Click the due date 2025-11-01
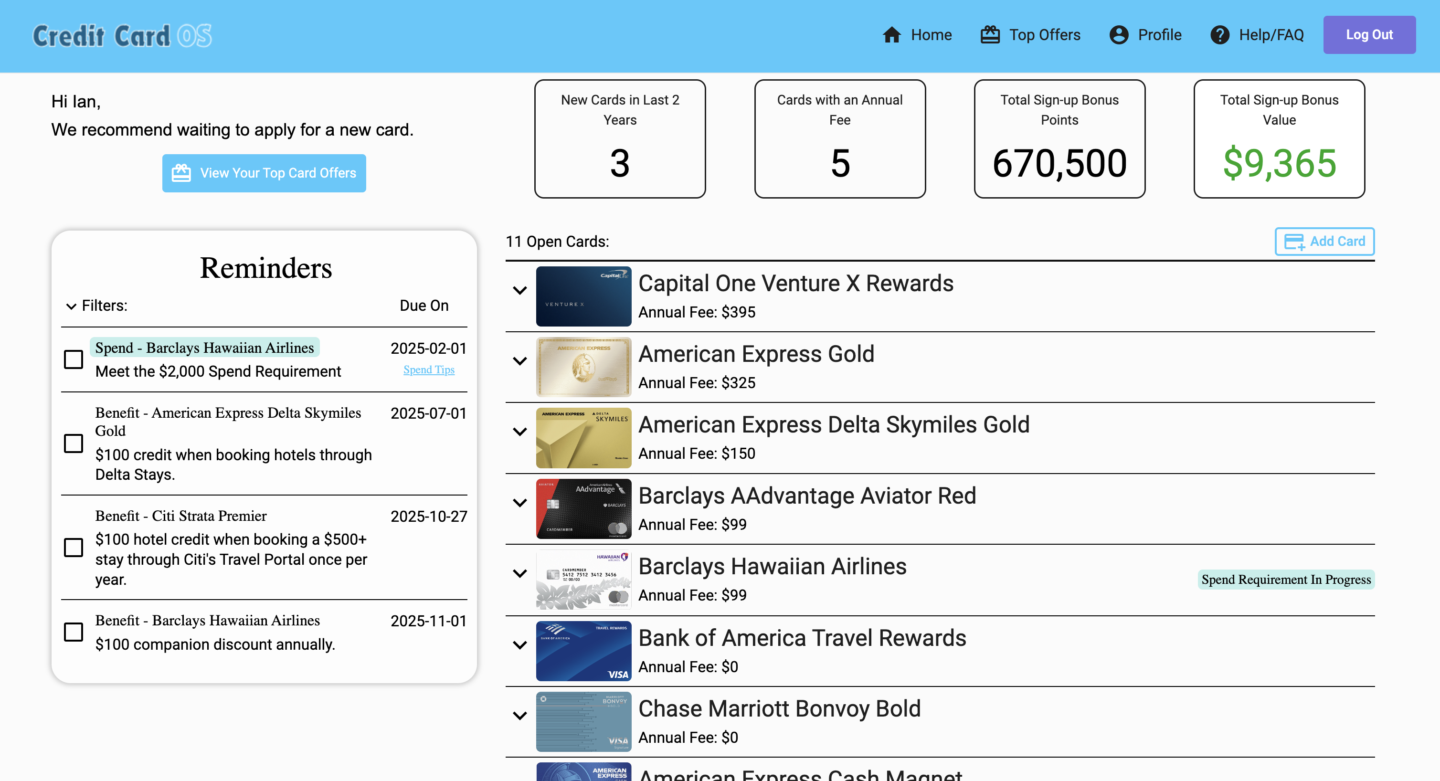 428,621
